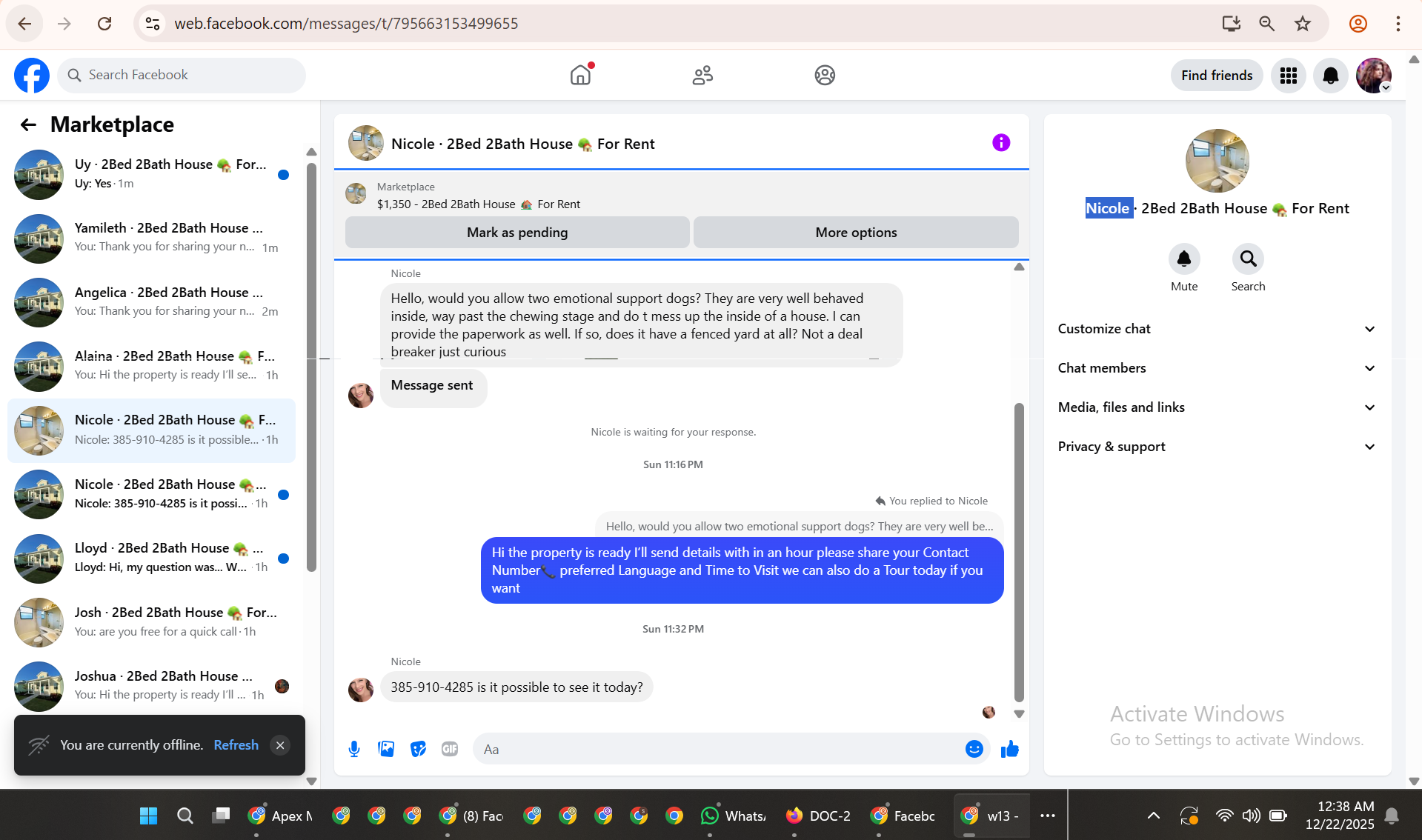Screen dimensions: 1422x840
Task: Open Task View on the taskbar
Action: coord(221,816)
